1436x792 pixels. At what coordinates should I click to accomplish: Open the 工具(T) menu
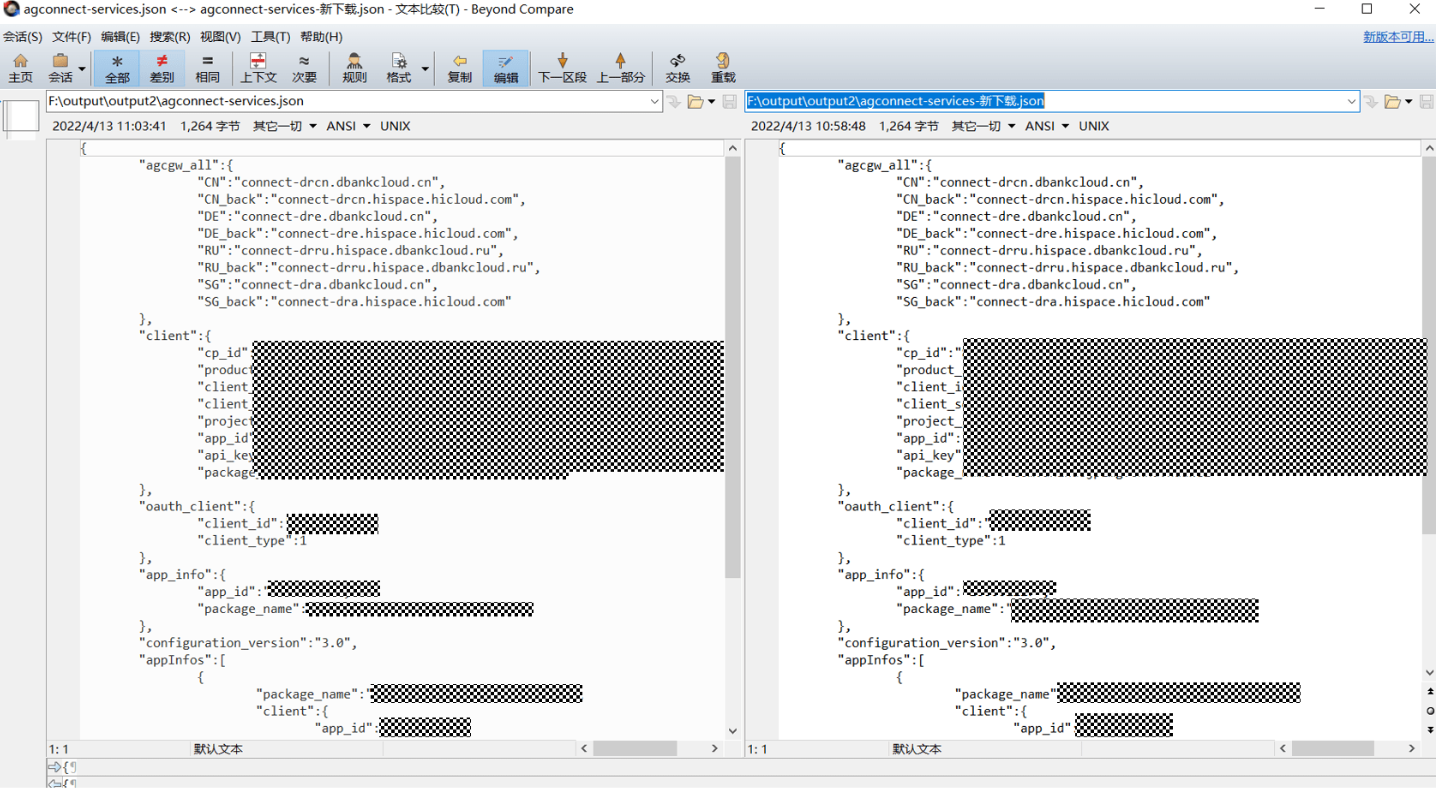[270, 37]
